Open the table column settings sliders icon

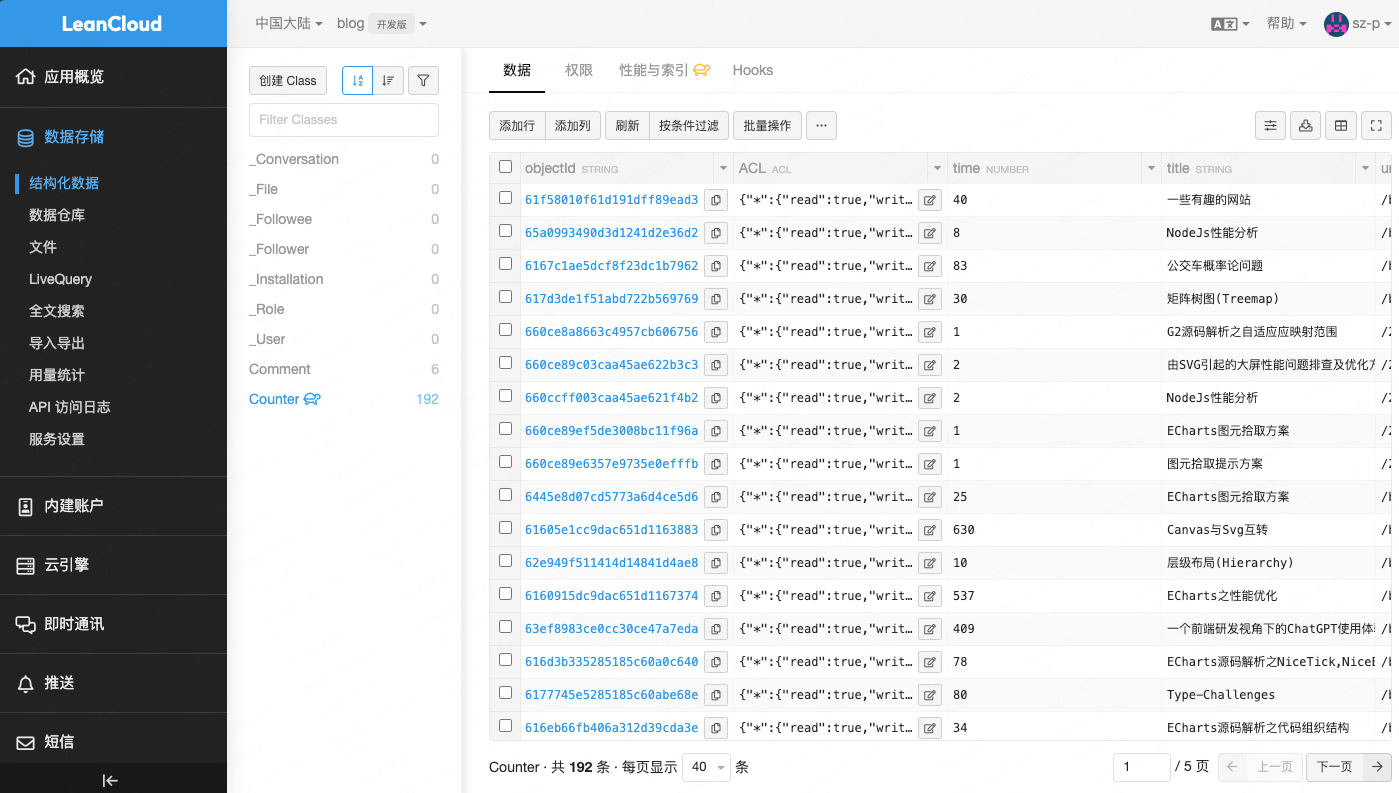point(1270,125)
